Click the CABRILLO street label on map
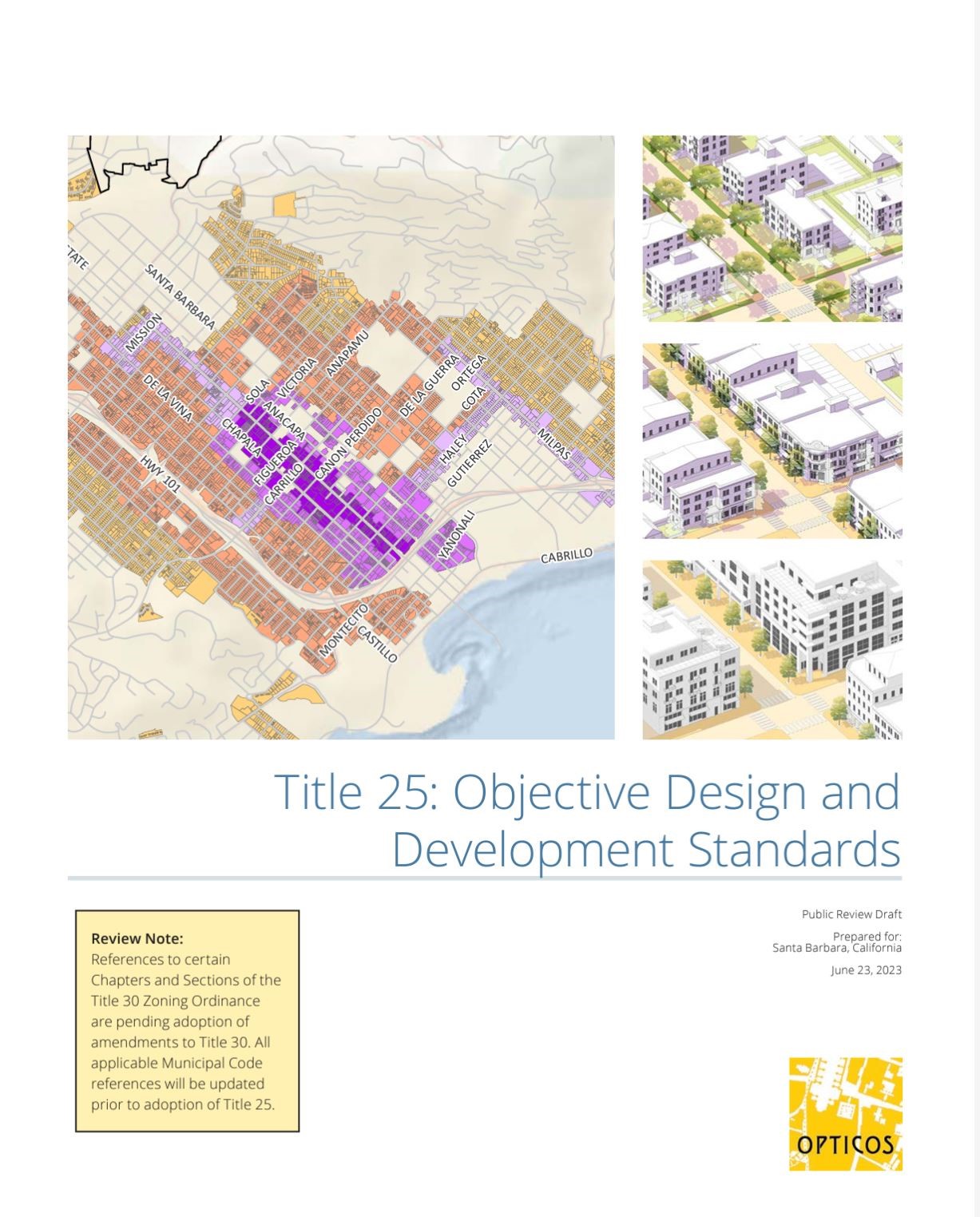980x1217 pixels. click(566, 556)
